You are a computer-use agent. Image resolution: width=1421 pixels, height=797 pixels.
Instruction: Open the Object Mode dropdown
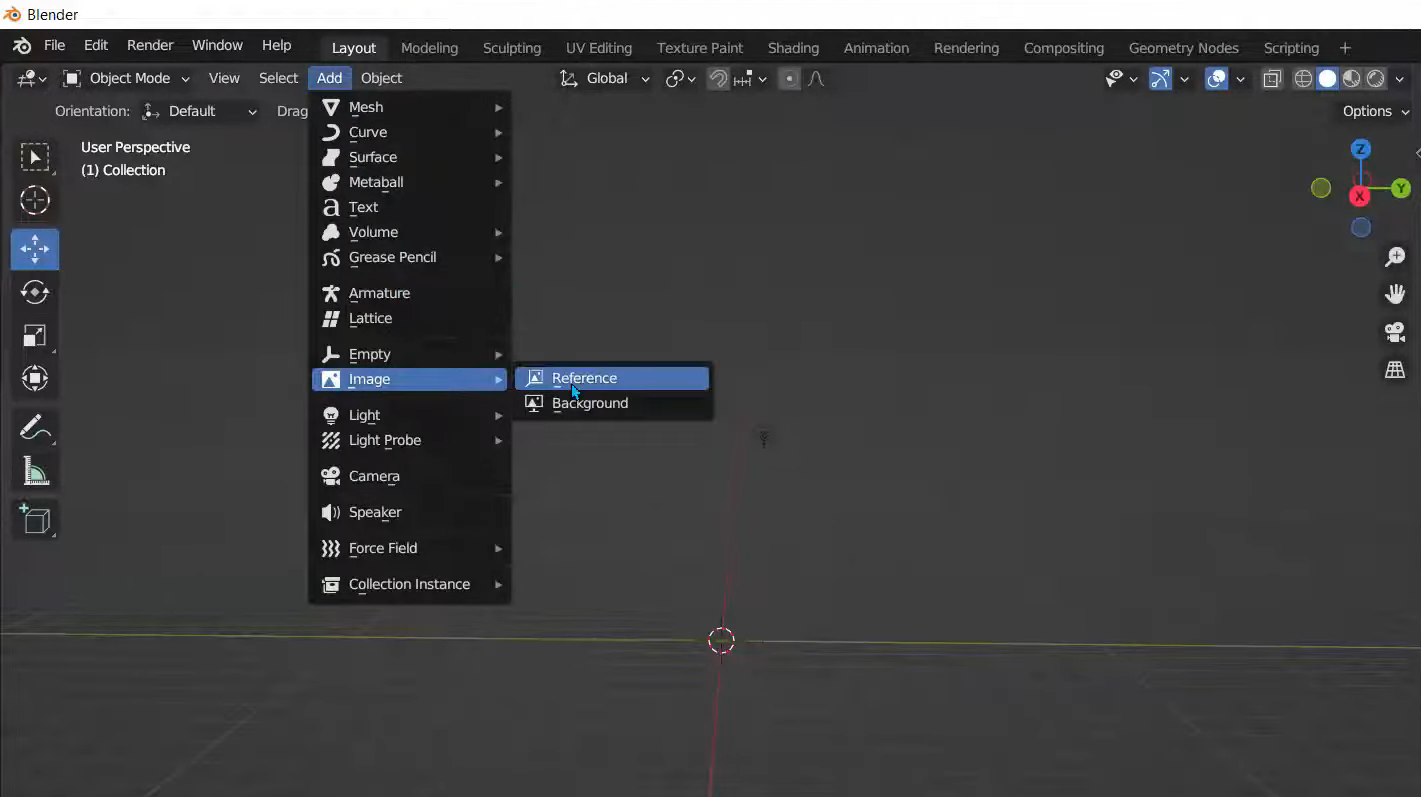(x=127, y=78)
